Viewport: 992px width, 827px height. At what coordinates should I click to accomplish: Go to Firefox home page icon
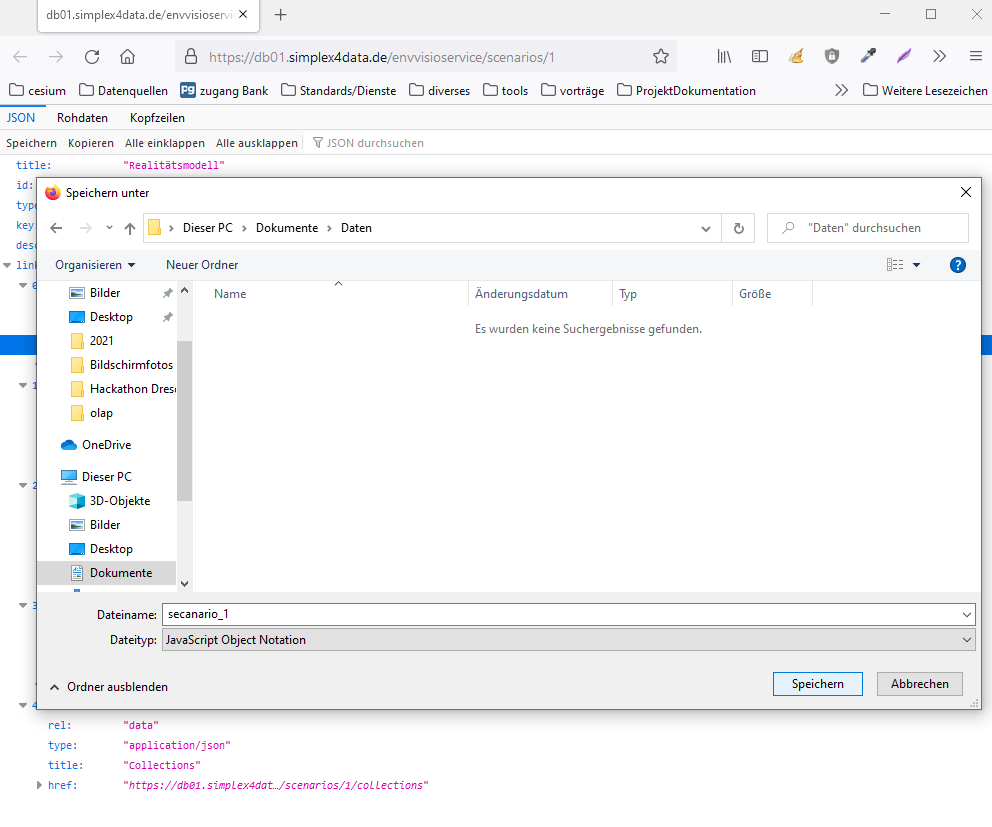(127, 56)
